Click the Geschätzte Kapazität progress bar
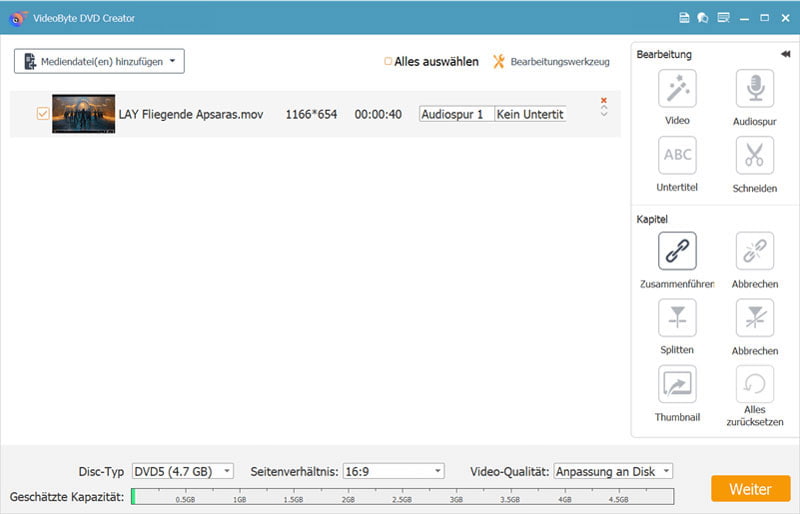 [x=402, y=497]
